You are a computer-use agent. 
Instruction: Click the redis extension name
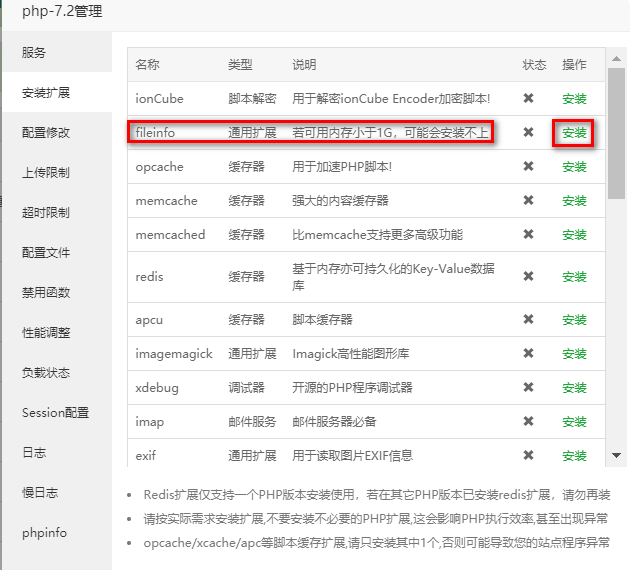(x=149, y=277)
